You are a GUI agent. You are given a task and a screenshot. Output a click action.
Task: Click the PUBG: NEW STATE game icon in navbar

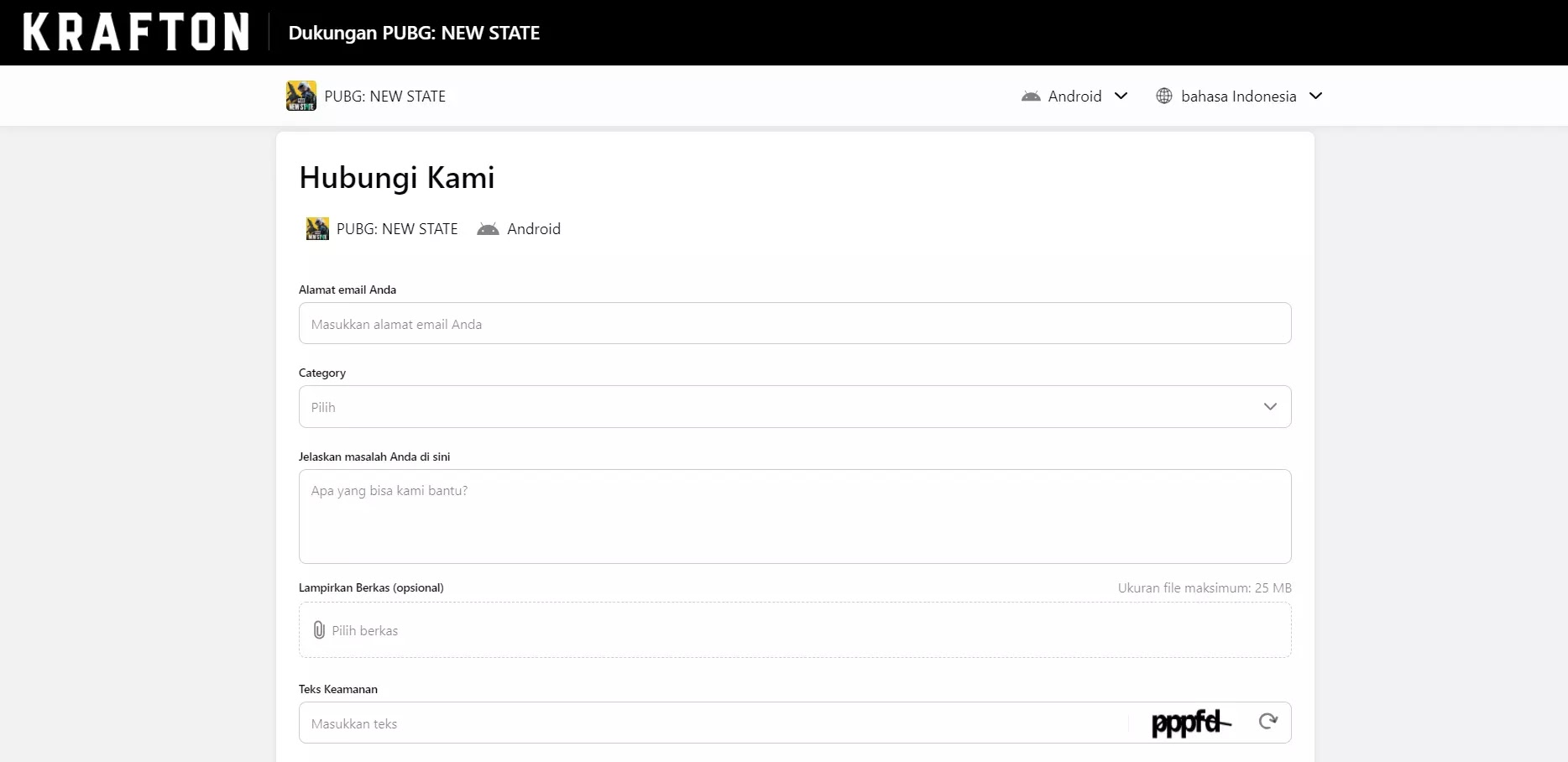[301, 96]
